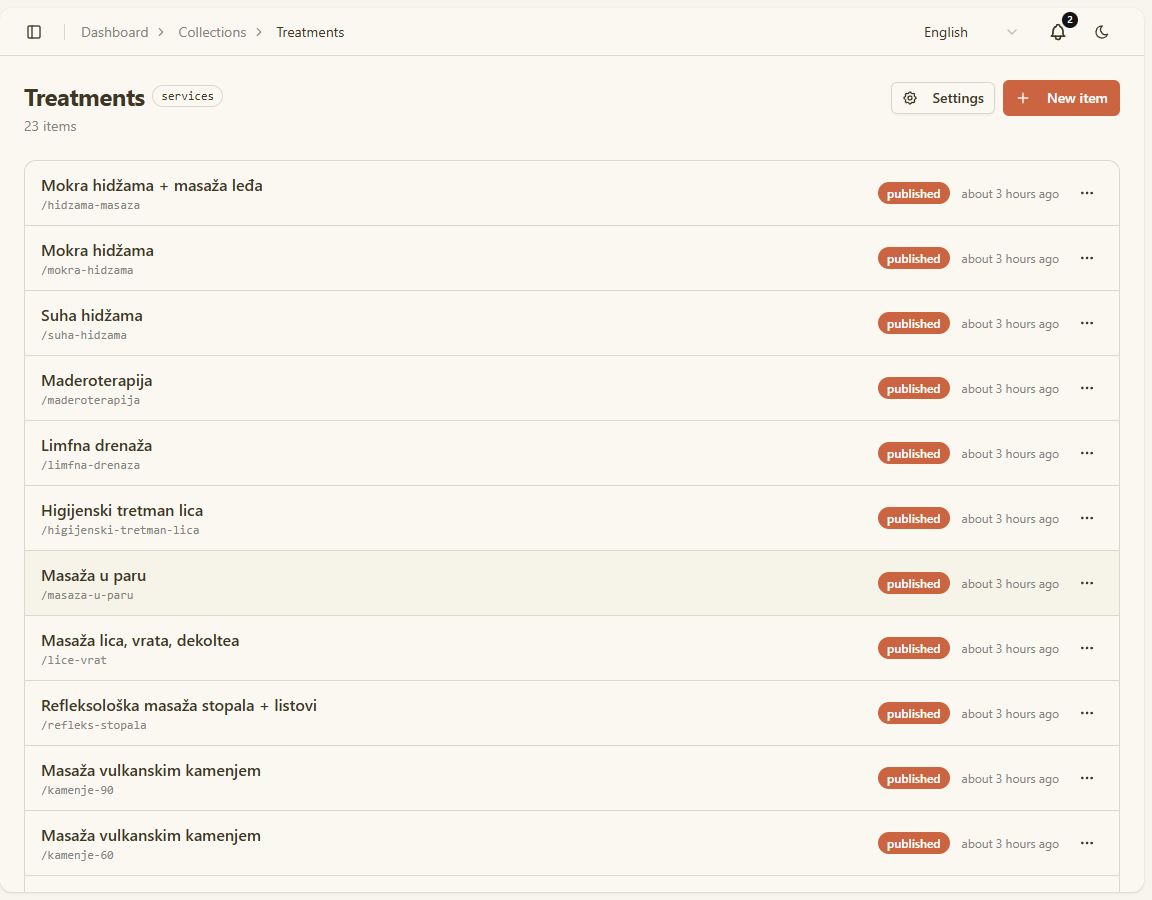The image size is (1152, 900).
Task: Open more options for Mokra hidžama + masaža leđa
Action: 1087,193
